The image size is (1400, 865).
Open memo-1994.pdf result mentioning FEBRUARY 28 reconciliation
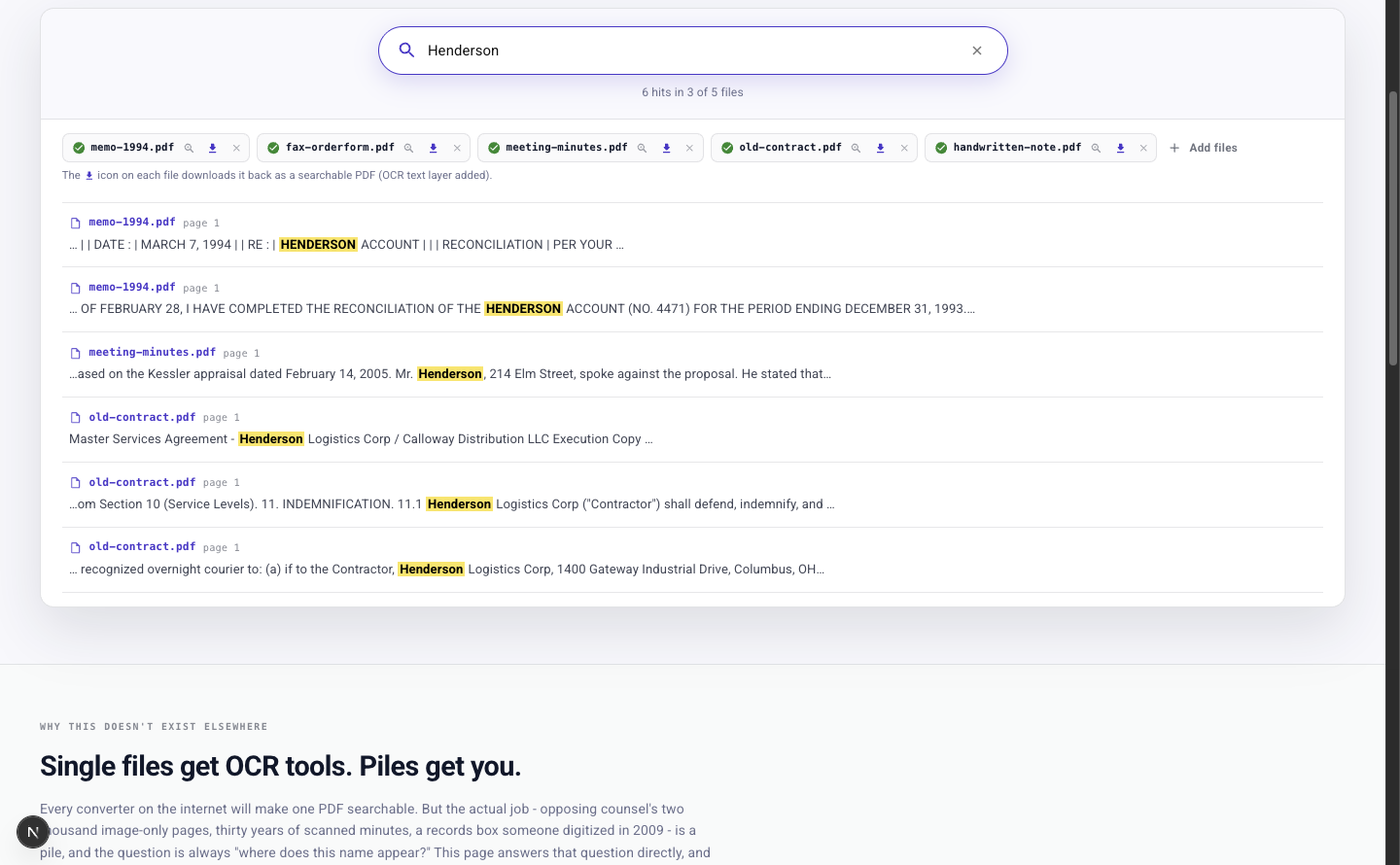(132, 288)
